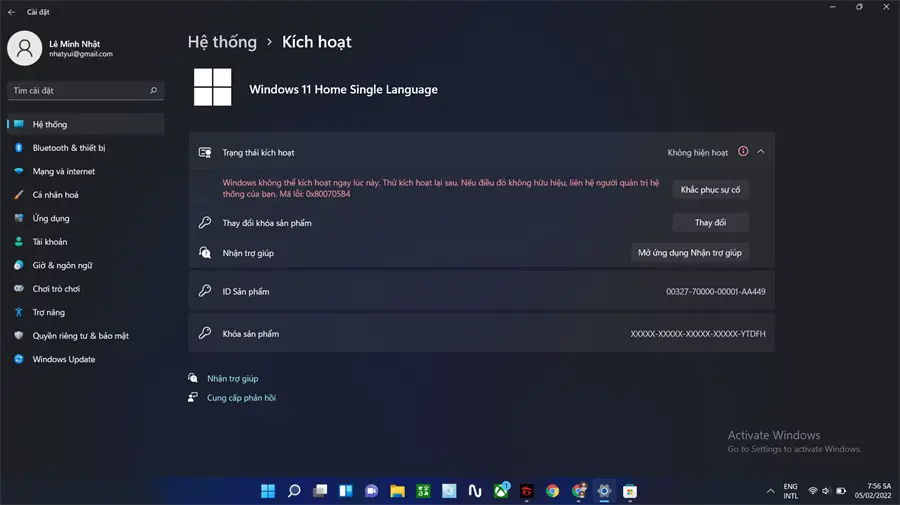Image resolution: width=900 pixels, height=505 pixels.
Task: Open Mạng và internet settings
Action: click(x=86, y=171)
